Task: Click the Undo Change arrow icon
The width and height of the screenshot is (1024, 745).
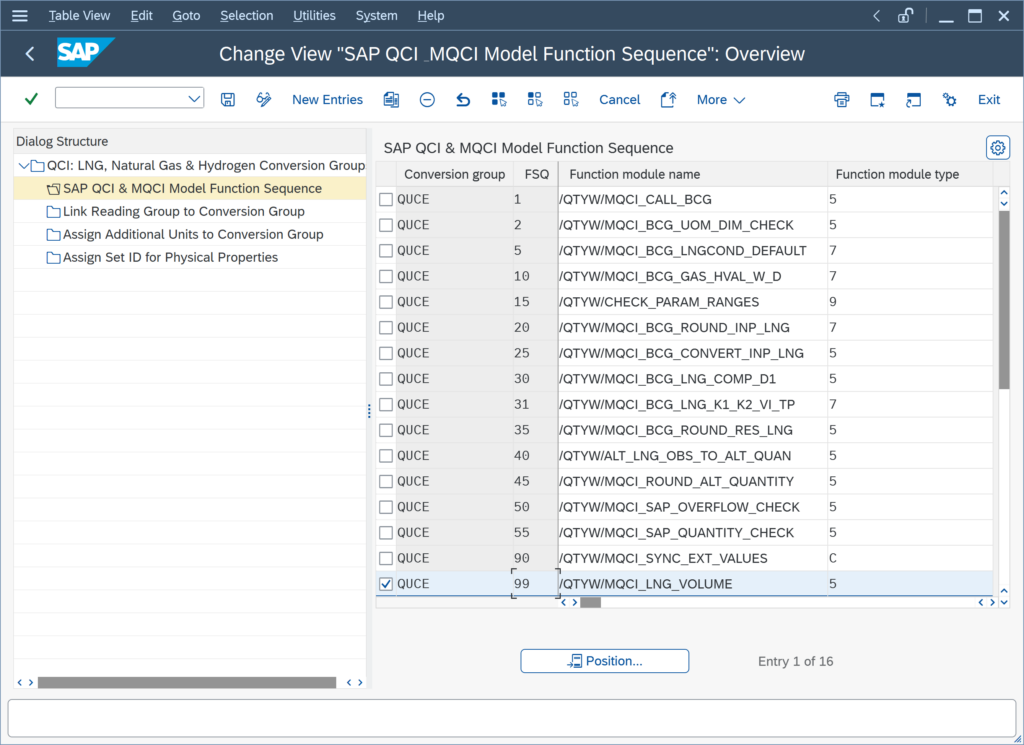Action: pyautogui.click(x=463, y=99)
